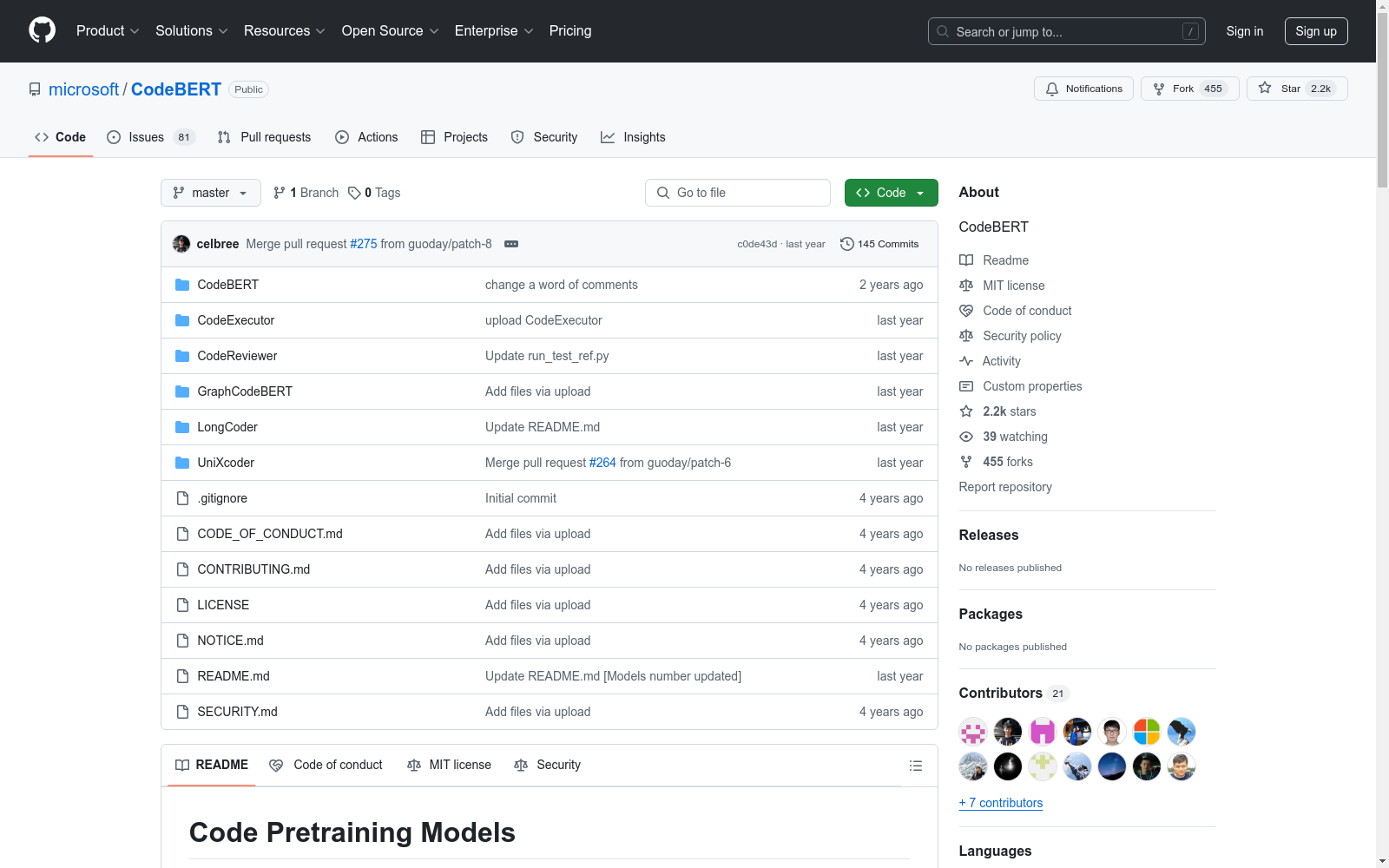The width and height of the screenshot is (1389, 868).
Task: Expand the Solutions menu
Action: pos(192,30)
